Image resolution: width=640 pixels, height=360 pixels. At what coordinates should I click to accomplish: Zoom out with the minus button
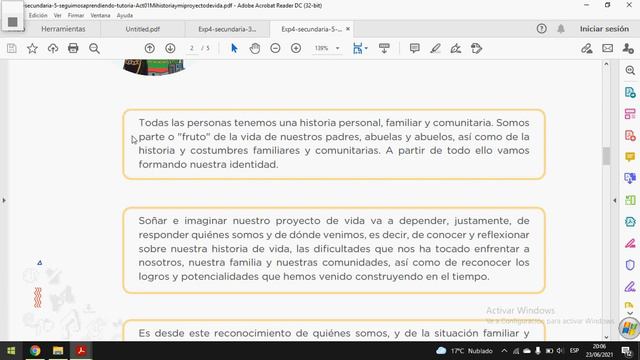click(275, 48)
